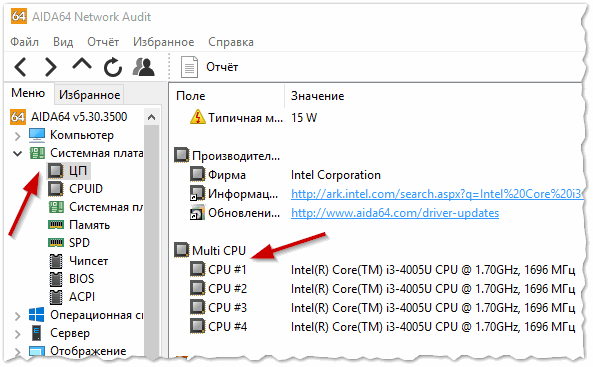Go up one level with the Up arrow

pos(82,65)
